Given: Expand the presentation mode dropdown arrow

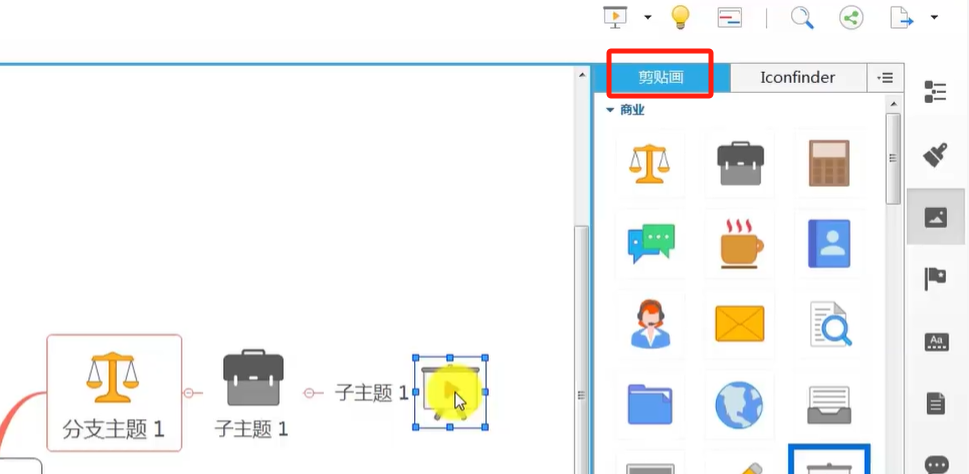Looking at the screenshot, I should 648,17.
